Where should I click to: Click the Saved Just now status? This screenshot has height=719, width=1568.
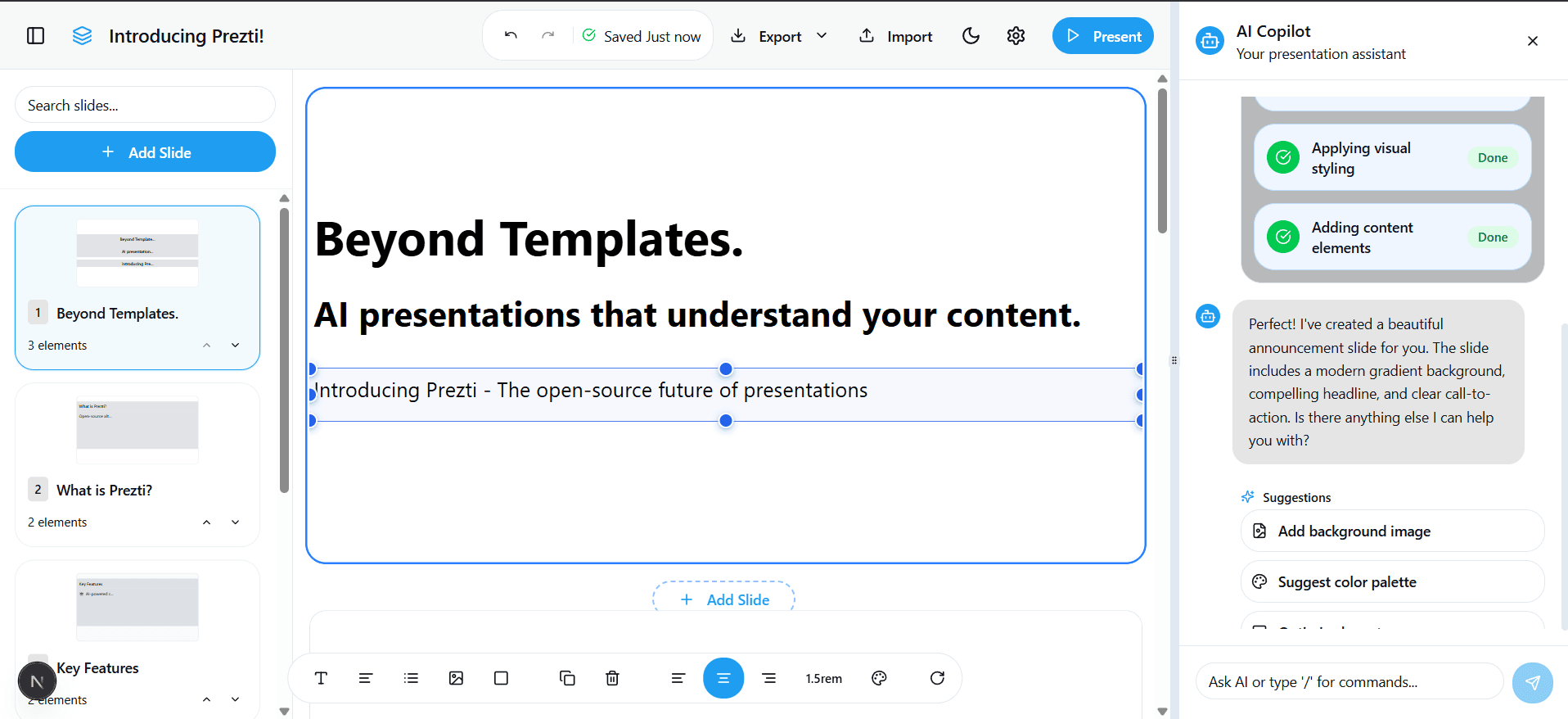coord(642,36)
